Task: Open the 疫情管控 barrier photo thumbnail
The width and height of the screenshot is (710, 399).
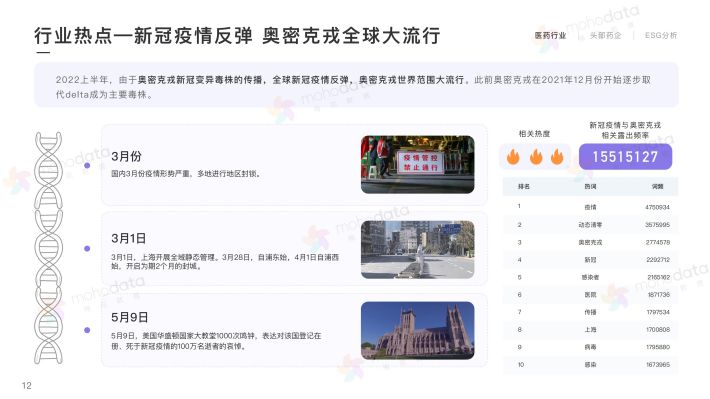Action: point(417,164)
